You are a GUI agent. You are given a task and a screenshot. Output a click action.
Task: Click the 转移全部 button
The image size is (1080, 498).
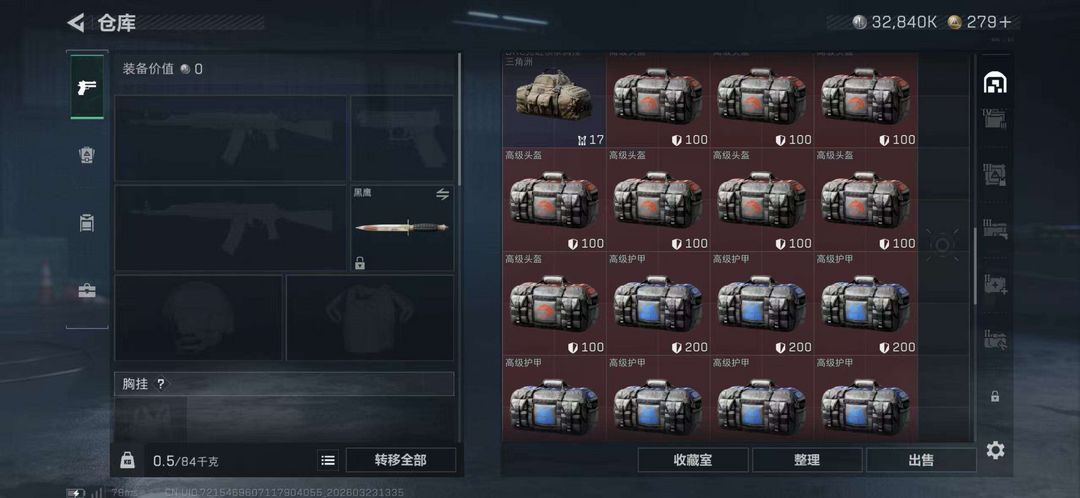coord(401,460)
